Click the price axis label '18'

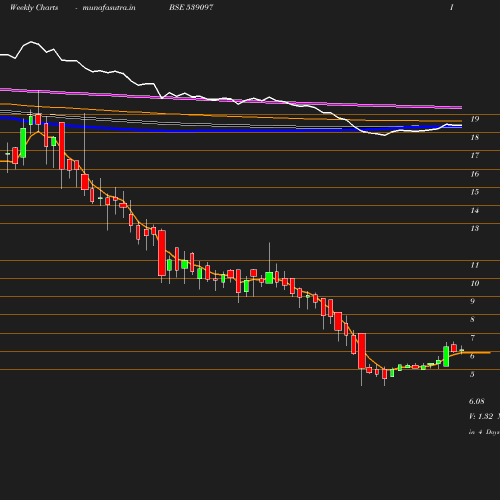click(x=475, y=137)
